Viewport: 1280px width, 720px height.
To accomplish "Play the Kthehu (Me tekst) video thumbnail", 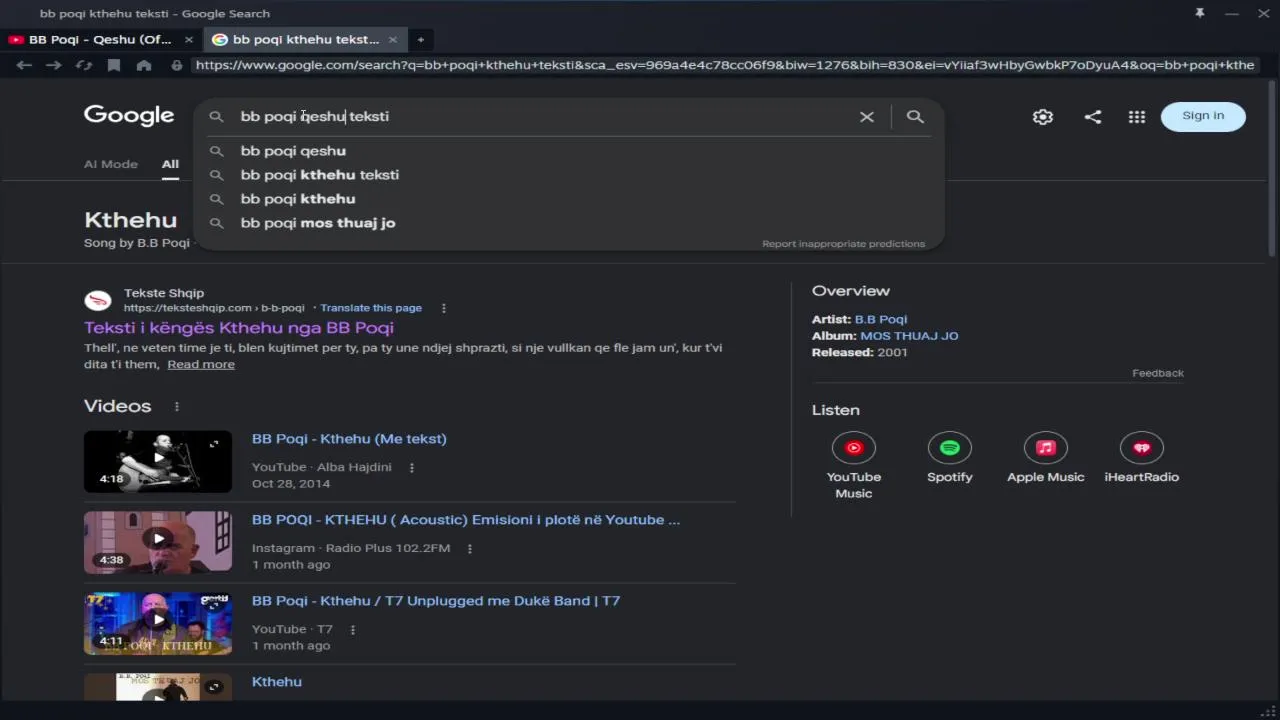I will coord(158,461).
